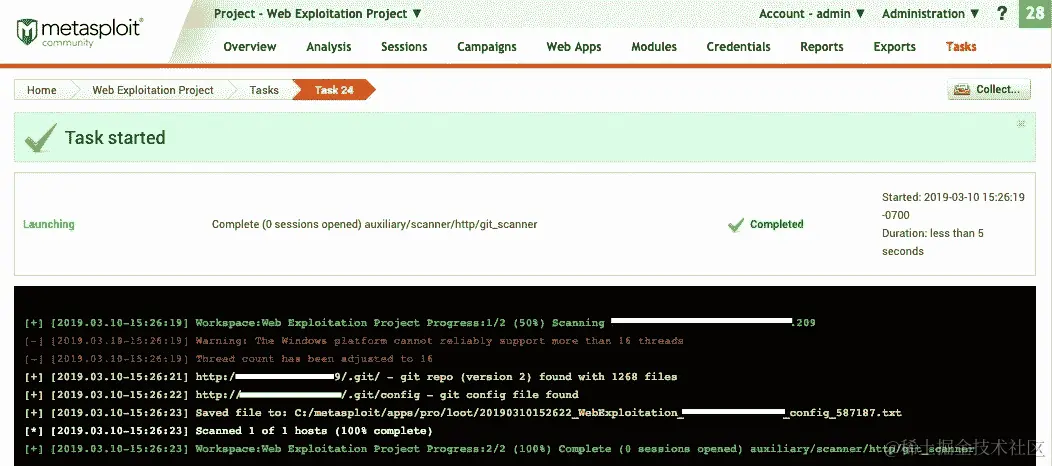
Task: Click the log line git config file found
Action: point(301,394)
